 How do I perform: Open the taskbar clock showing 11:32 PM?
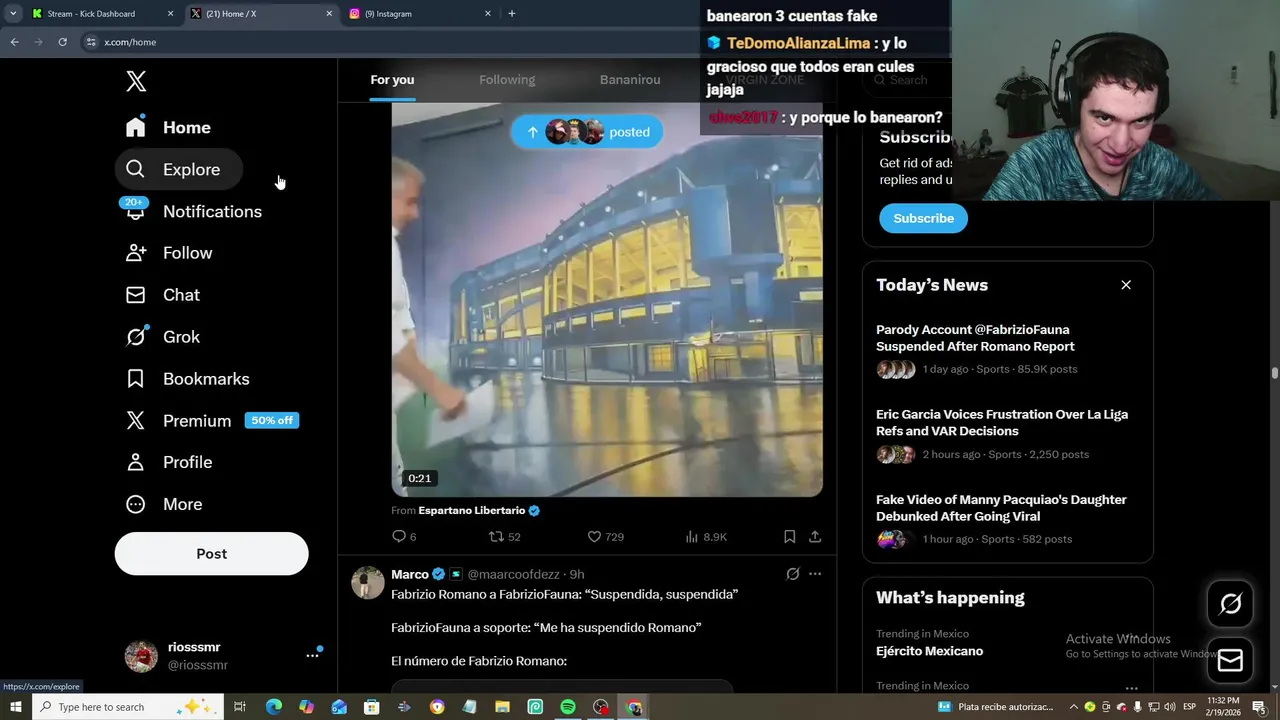1222,707
